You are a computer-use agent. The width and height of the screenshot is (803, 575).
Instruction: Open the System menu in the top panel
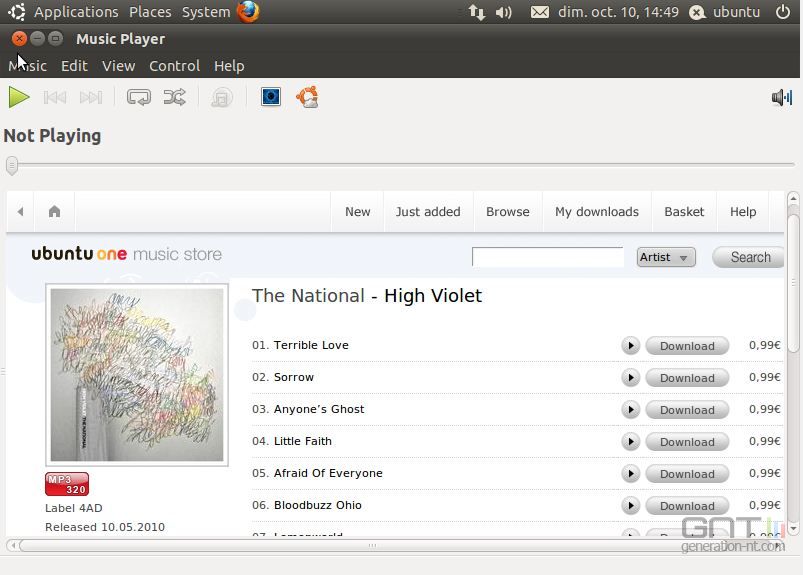coord(206,12)
